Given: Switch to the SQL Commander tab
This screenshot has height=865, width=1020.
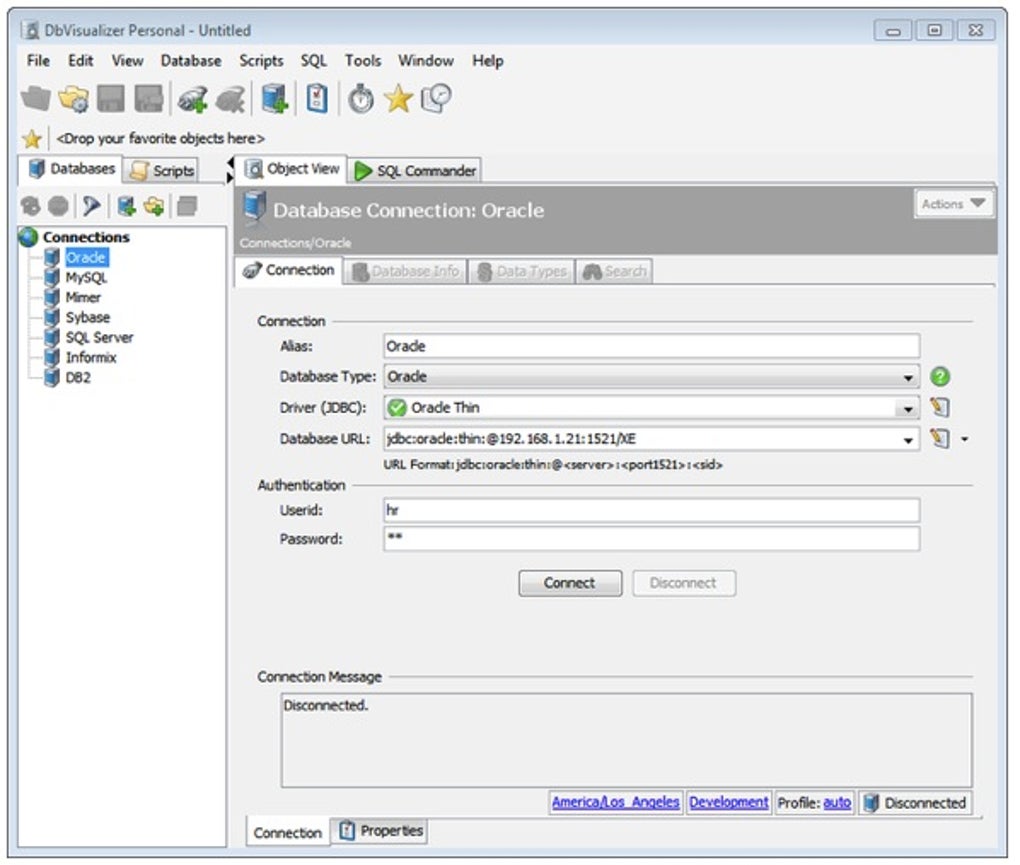Looking at the screenshot, I should 415,171.
